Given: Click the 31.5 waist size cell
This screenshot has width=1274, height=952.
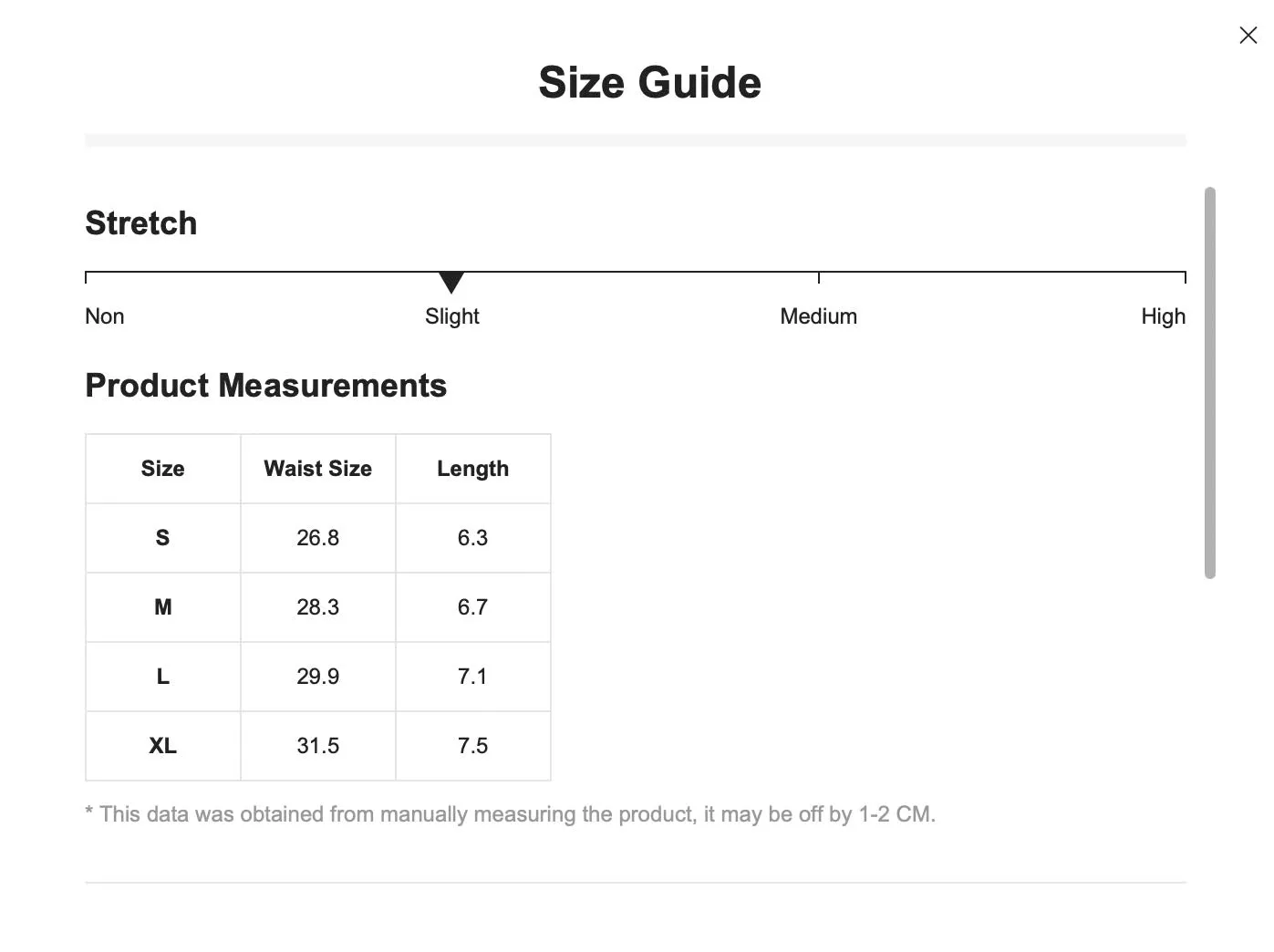Looking at the screenshot, I should coord(318,746).
